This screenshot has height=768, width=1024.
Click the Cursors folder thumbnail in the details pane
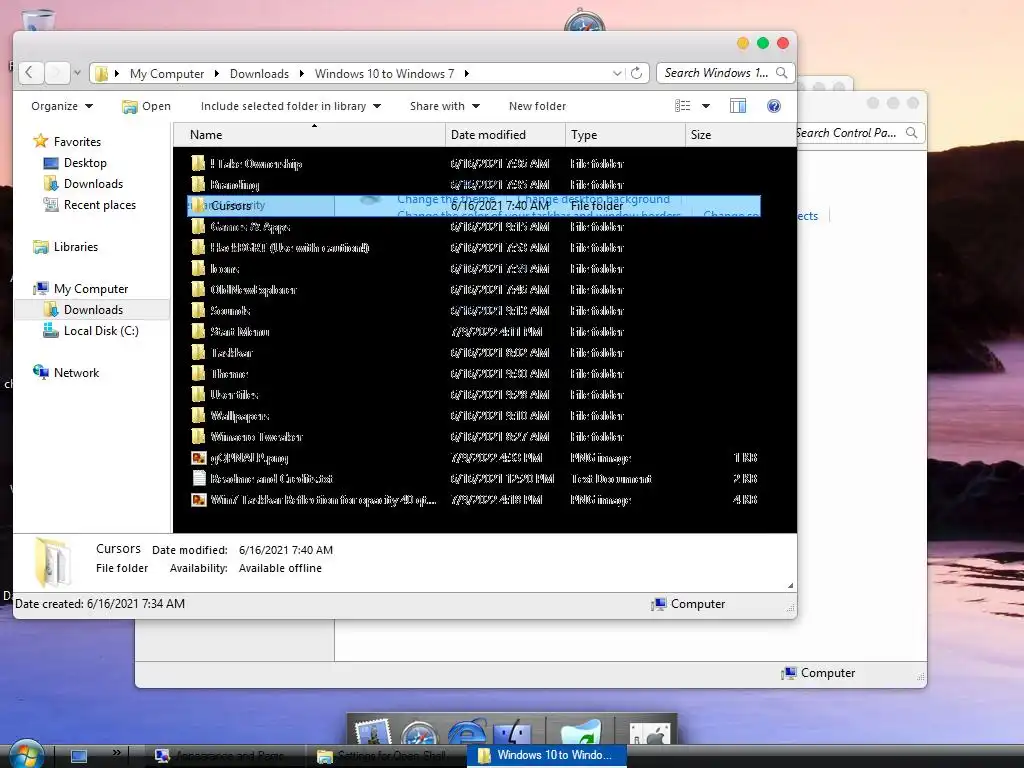click(x=53, y=560)
